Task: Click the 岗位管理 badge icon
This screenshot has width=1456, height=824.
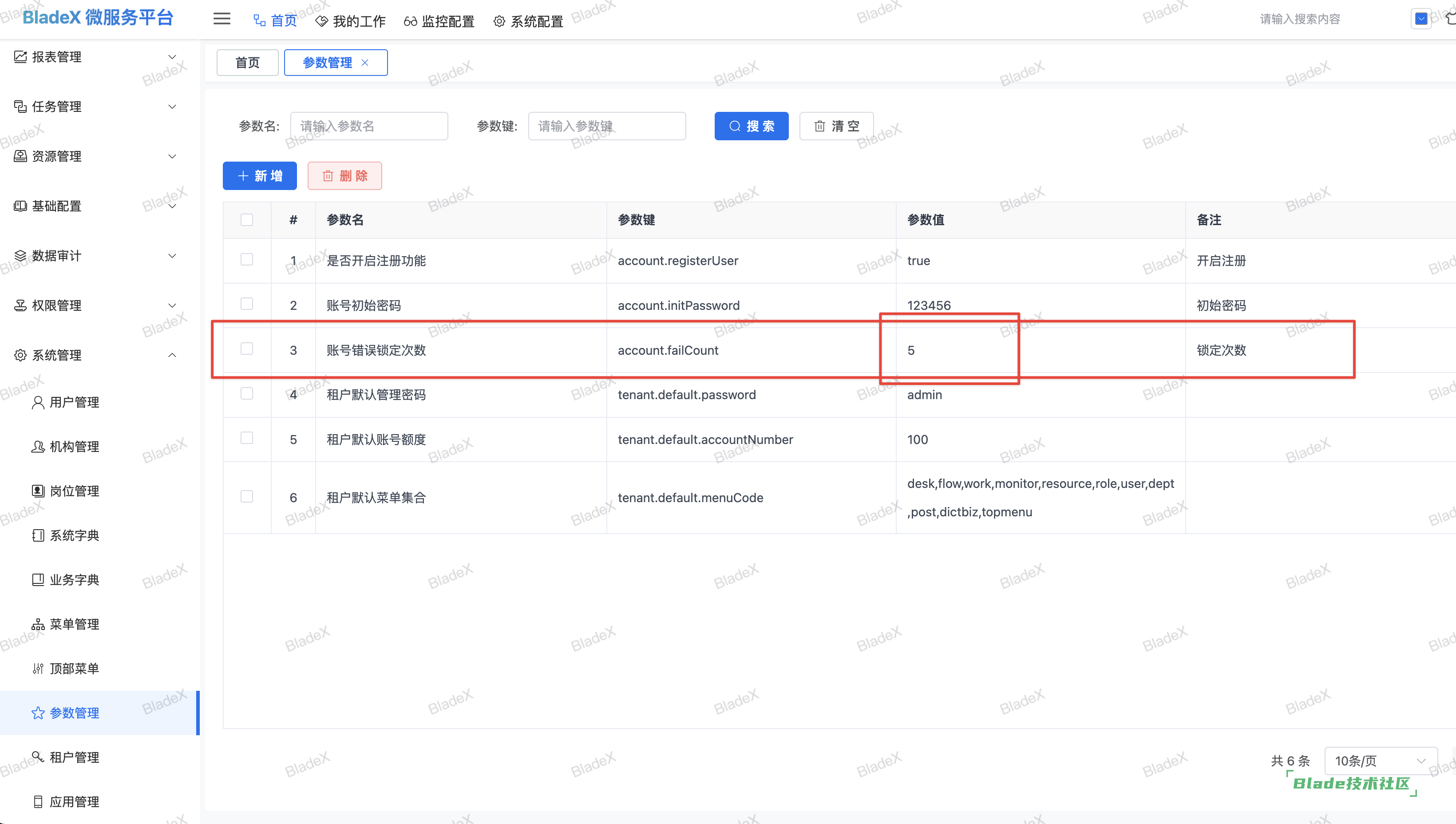Action: (38, 491)
